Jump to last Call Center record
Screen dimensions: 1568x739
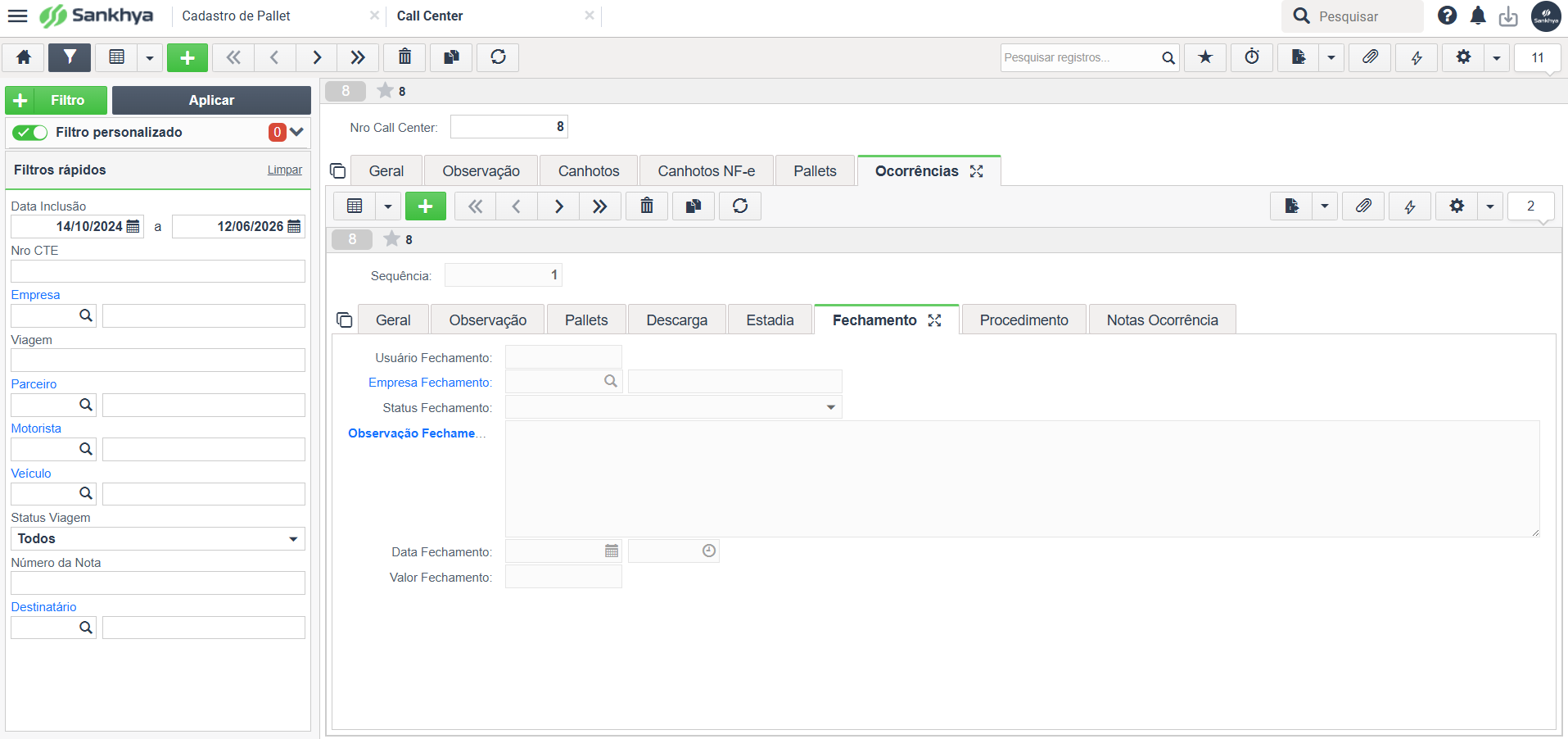tap(358, 57)
